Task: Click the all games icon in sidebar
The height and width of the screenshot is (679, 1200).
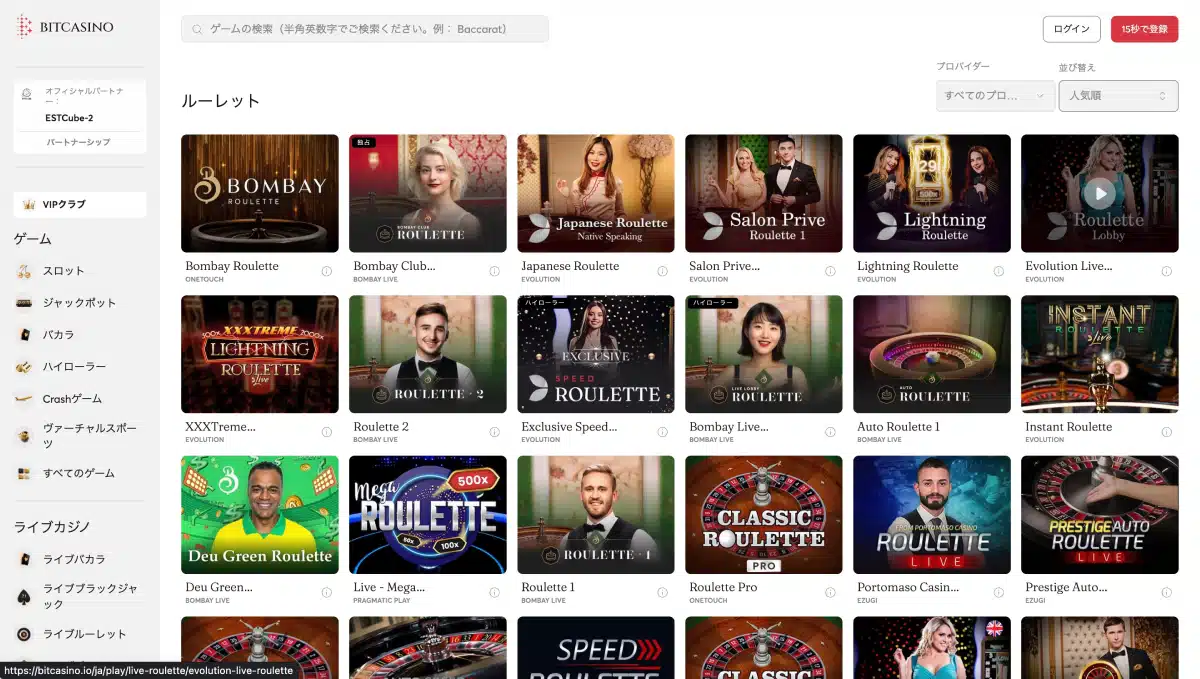Action: pos(24,473)
